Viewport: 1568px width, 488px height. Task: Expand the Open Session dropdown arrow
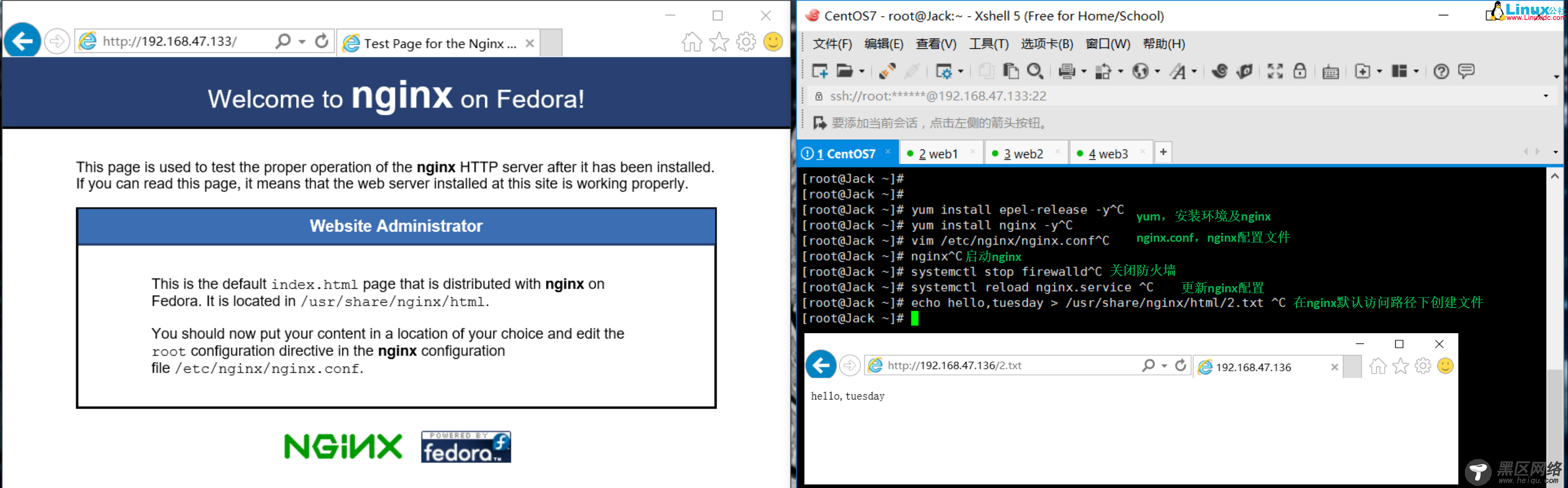pos(861,72)
